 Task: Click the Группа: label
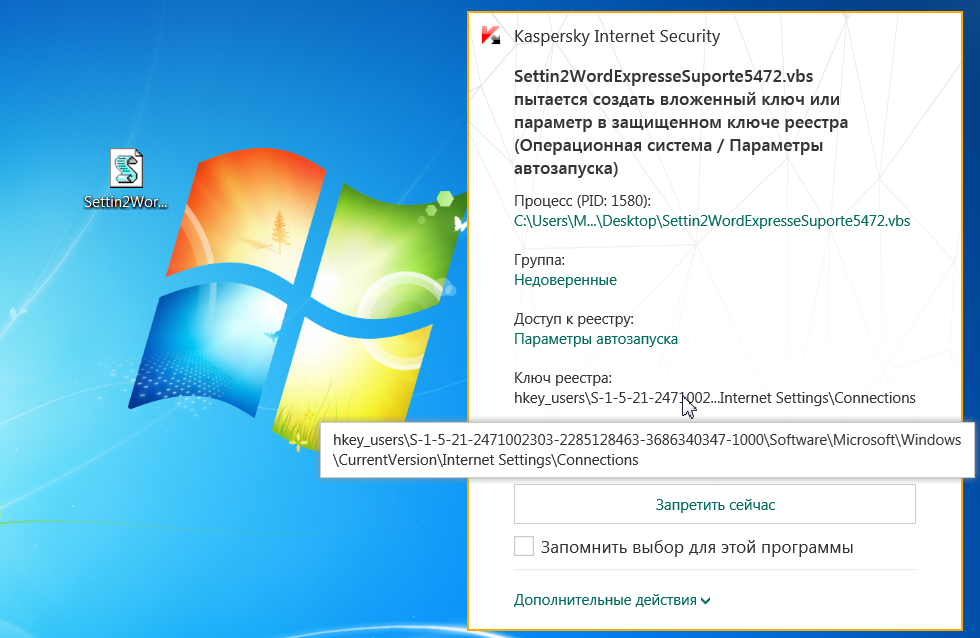point(539,260)
